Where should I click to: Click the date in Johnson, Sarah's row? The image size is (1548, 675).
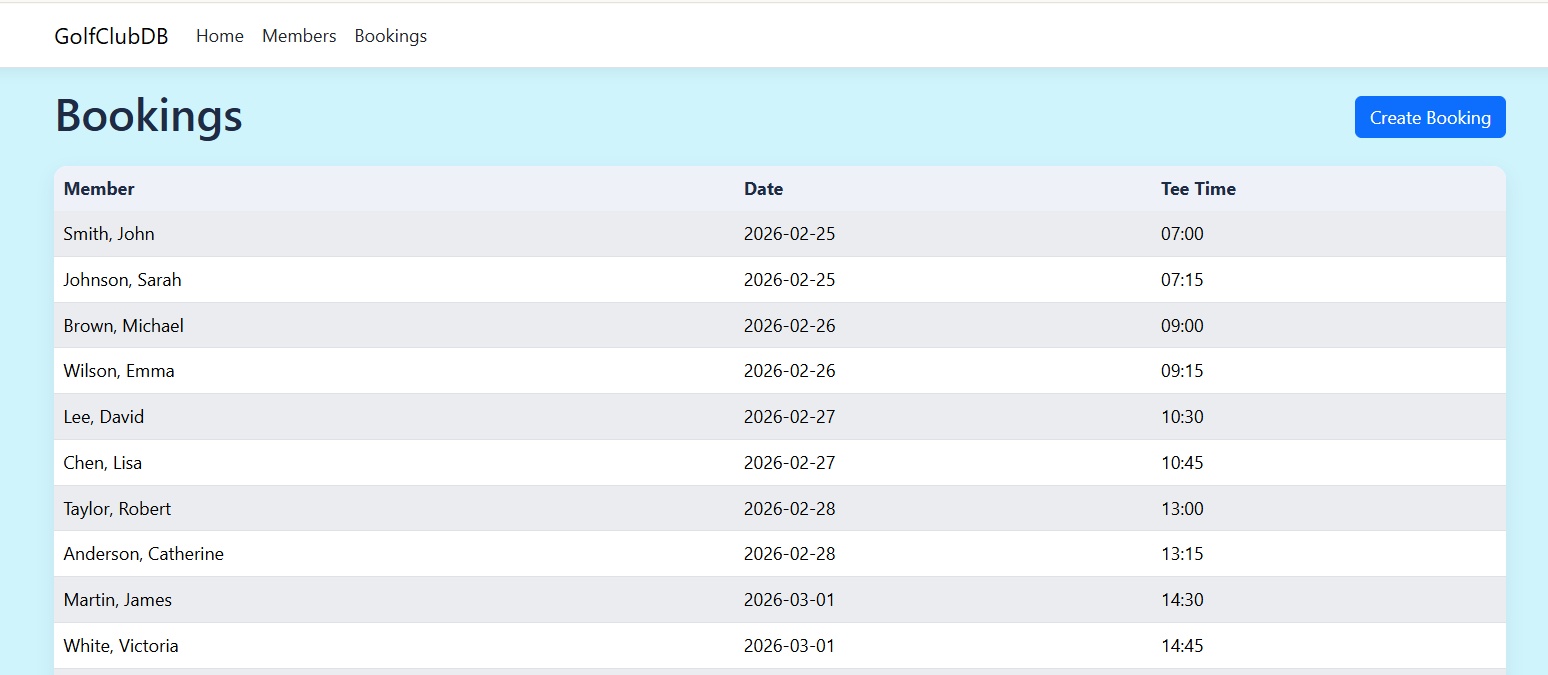790,280
